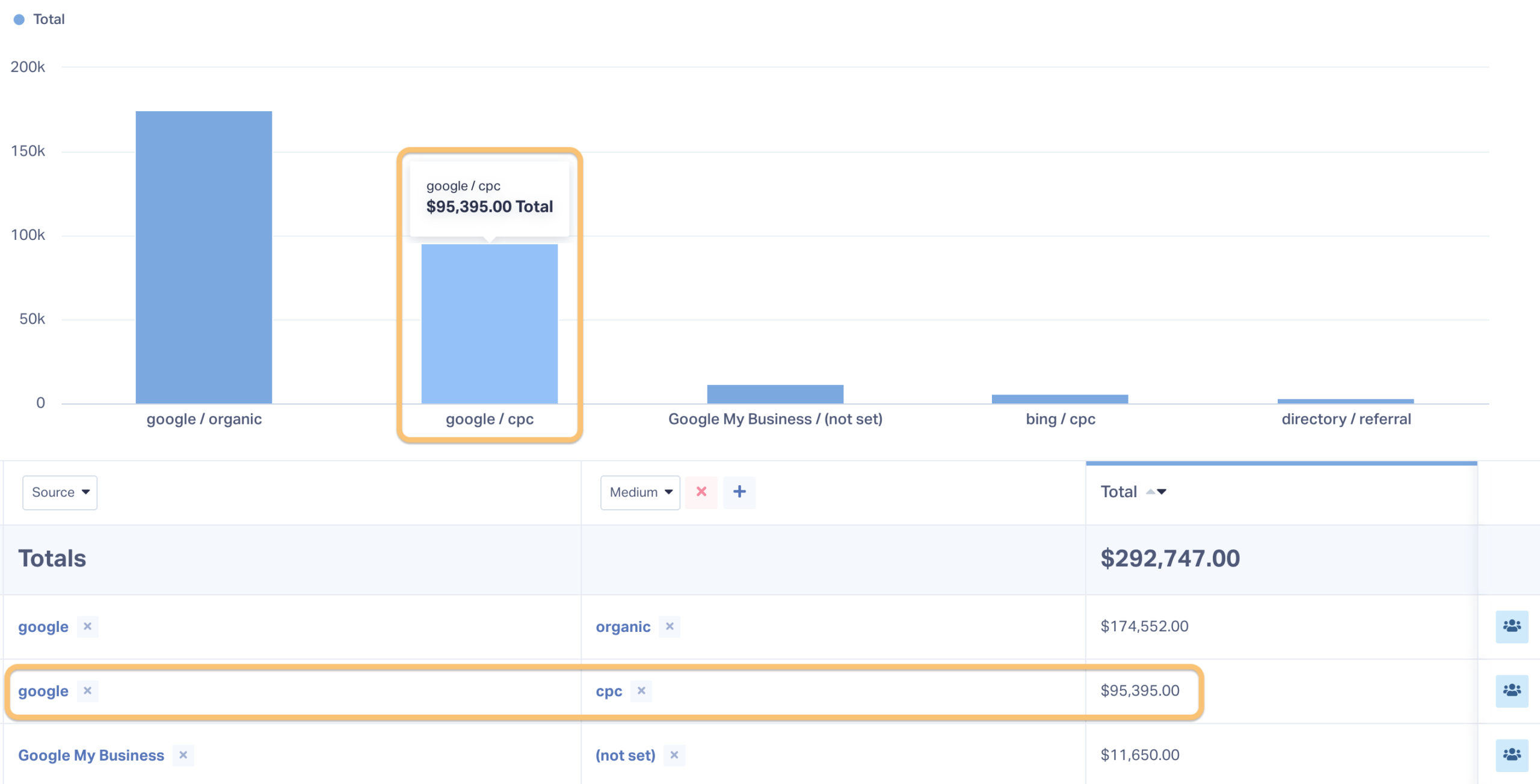Click the google / cpc axis label
This screenshot has width=1540, height=784.
pos(490,419)
